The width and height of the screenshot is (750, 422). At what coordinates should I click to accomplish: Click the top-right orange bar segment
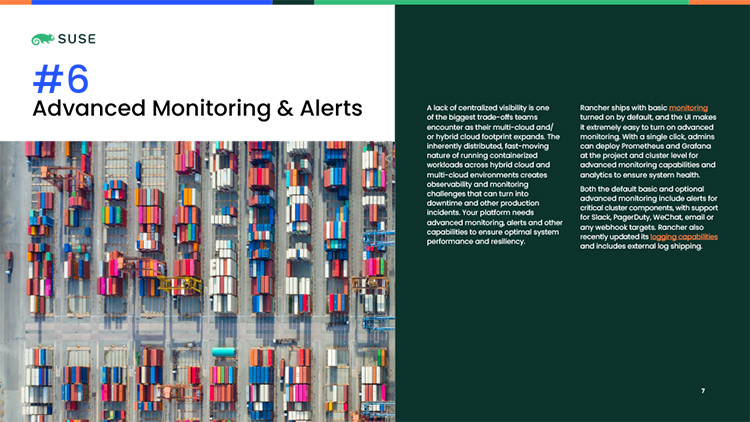coord(718,2)
